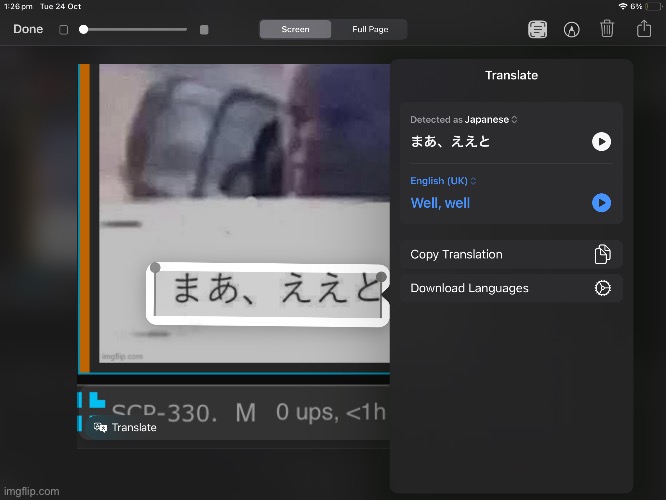Open the Markup pen tool icon
Image resolution: width=666 pixels, height=500 pixels.
(571, 29)
